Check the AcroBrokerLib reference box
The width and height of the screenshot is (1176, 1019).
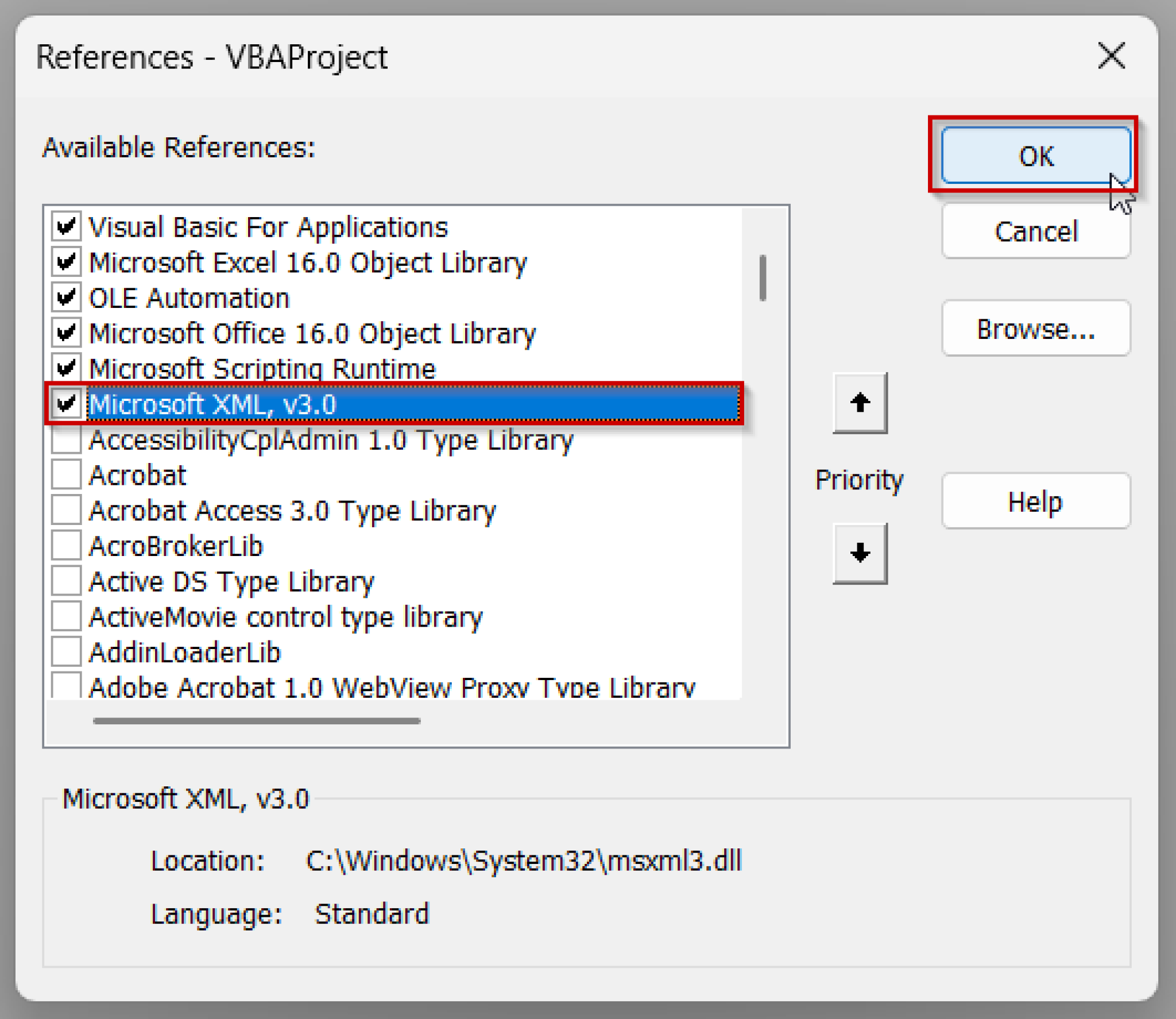pos(66,546)
